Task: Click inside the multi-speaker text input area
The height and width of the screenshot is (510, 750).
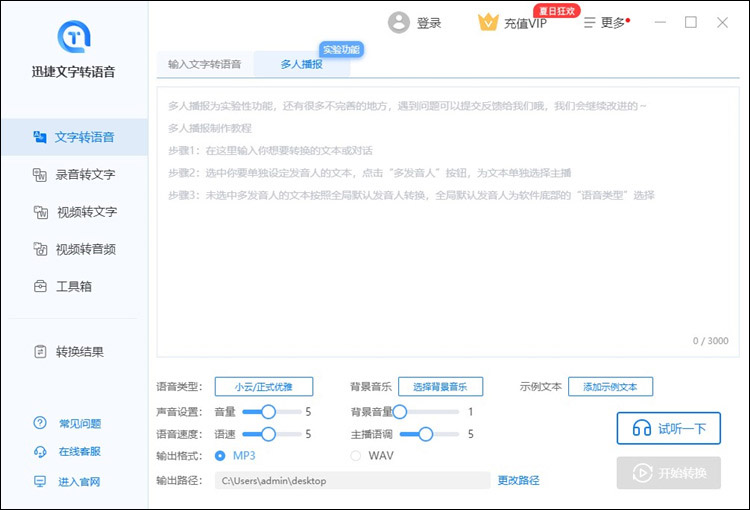Action: click(x=448, y=222)
